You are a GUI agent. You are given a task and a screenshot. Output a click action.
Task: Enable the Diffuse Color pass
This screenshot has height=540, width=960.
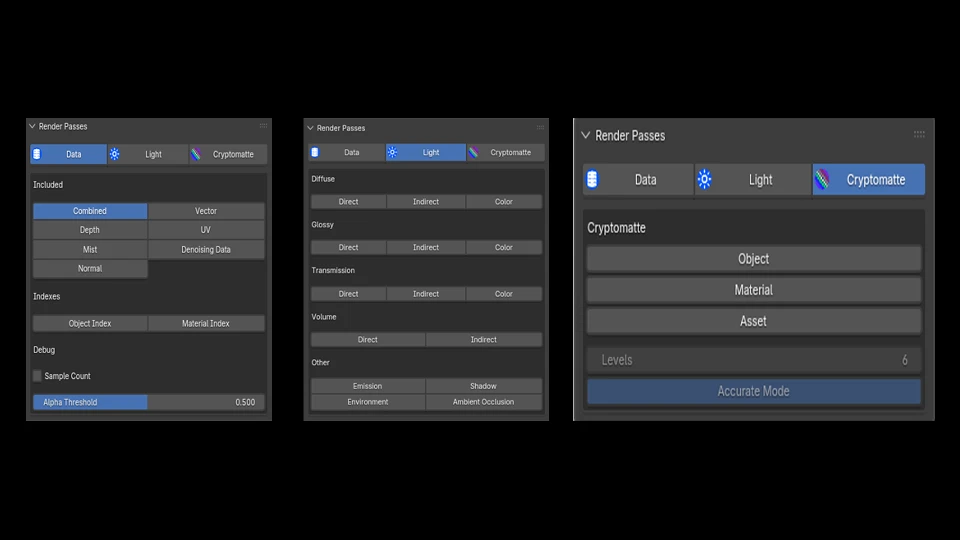click(504, 201)
